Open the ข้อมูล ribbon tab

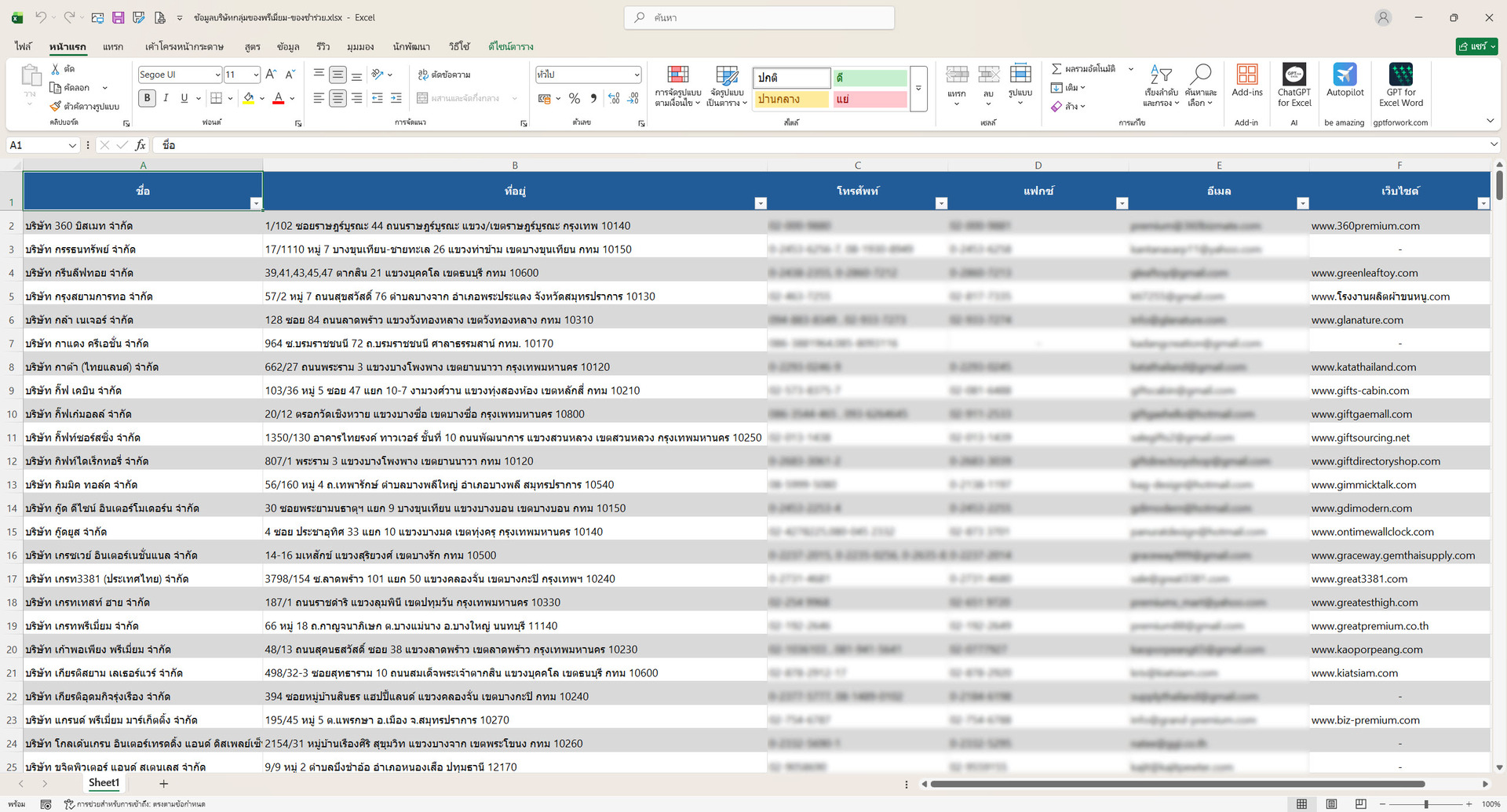[288, 47]
